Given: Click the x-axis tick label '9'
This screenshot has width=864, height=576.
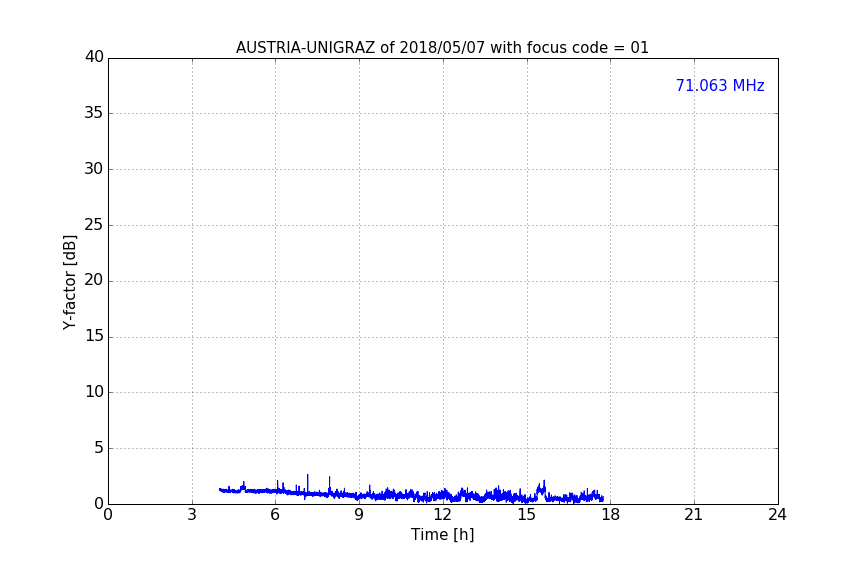Looking at the screenshot, I should click(359, 515).
